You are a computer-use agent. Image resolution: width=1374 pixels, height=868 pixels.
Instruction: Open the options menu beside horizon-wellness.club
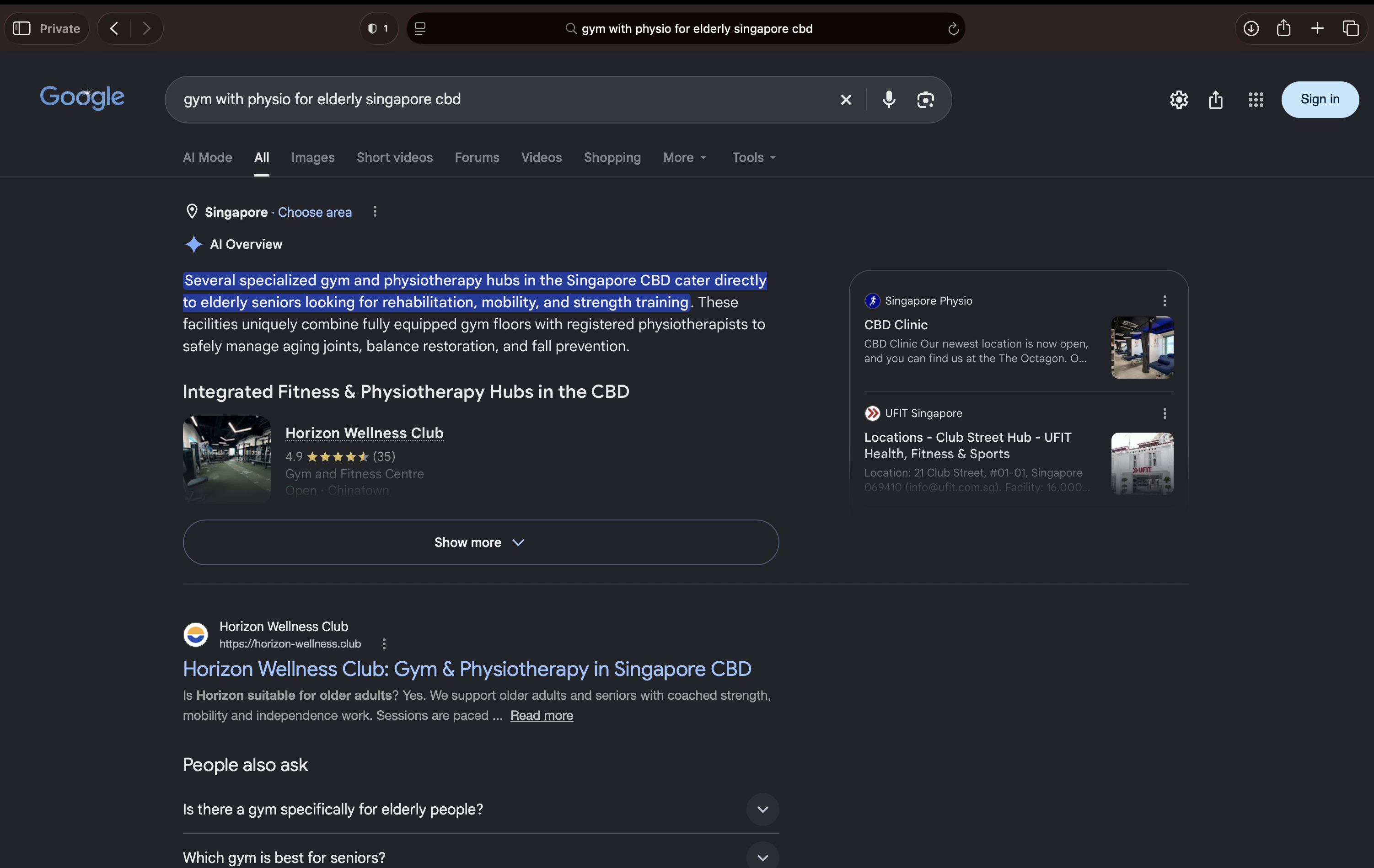click(x=384, y=644)
